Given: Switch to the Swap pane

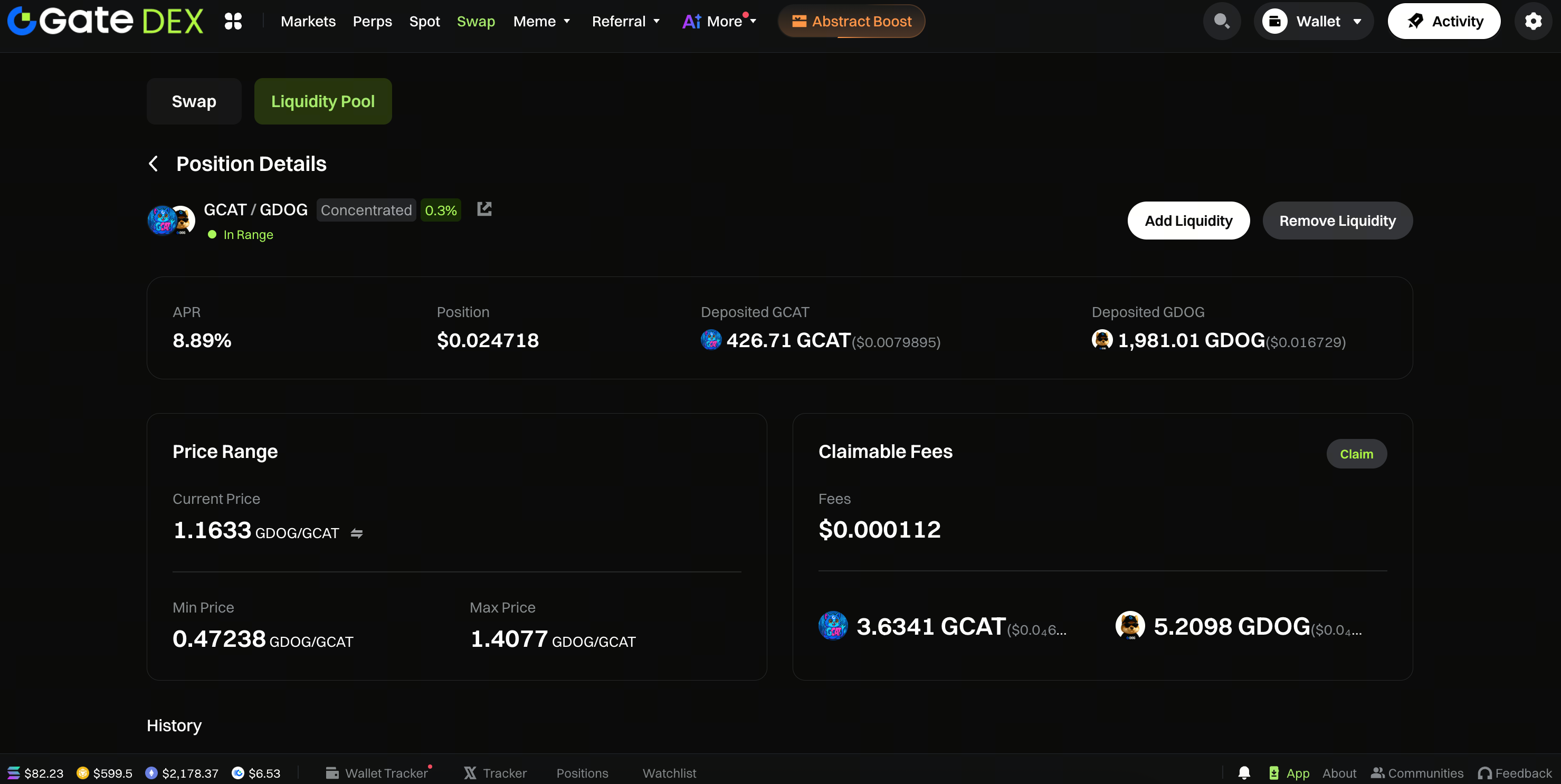Looking at the screenshot, I should [193, 101].
